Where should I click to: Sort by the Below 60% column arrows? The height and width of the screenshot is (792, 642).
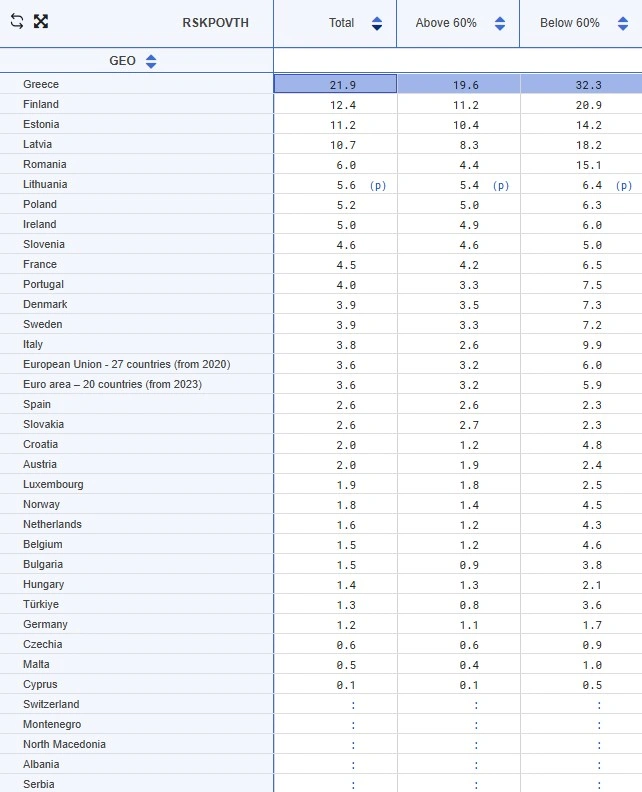pyautogui.click(x=623, y=23)
